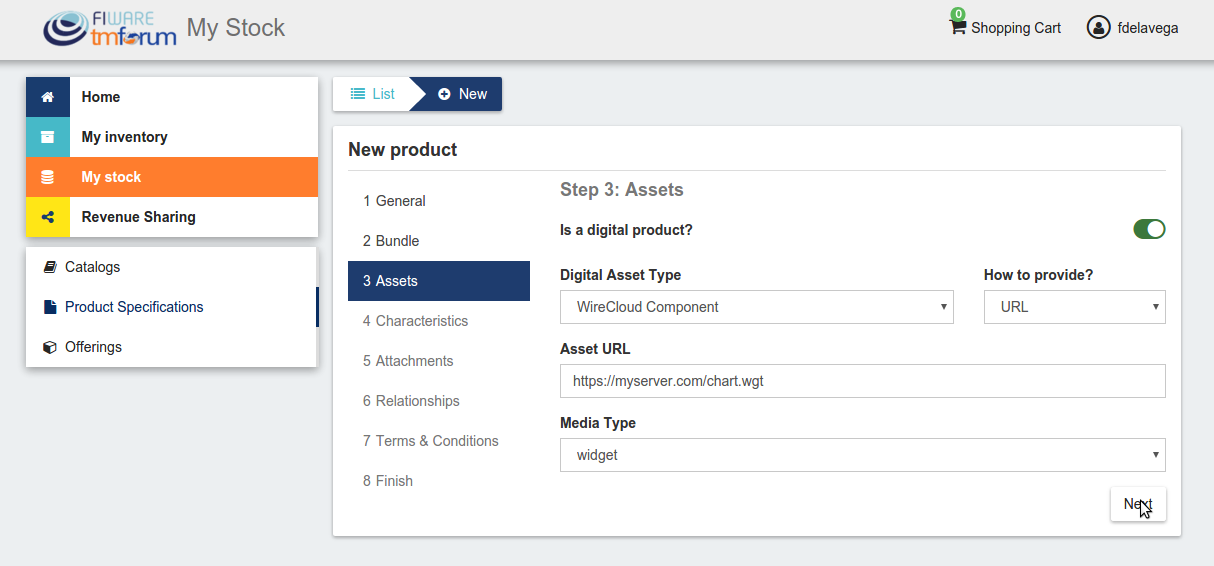Click the My stock database icon
Viewport: 1214px width, 566px height.
[47, 177]
